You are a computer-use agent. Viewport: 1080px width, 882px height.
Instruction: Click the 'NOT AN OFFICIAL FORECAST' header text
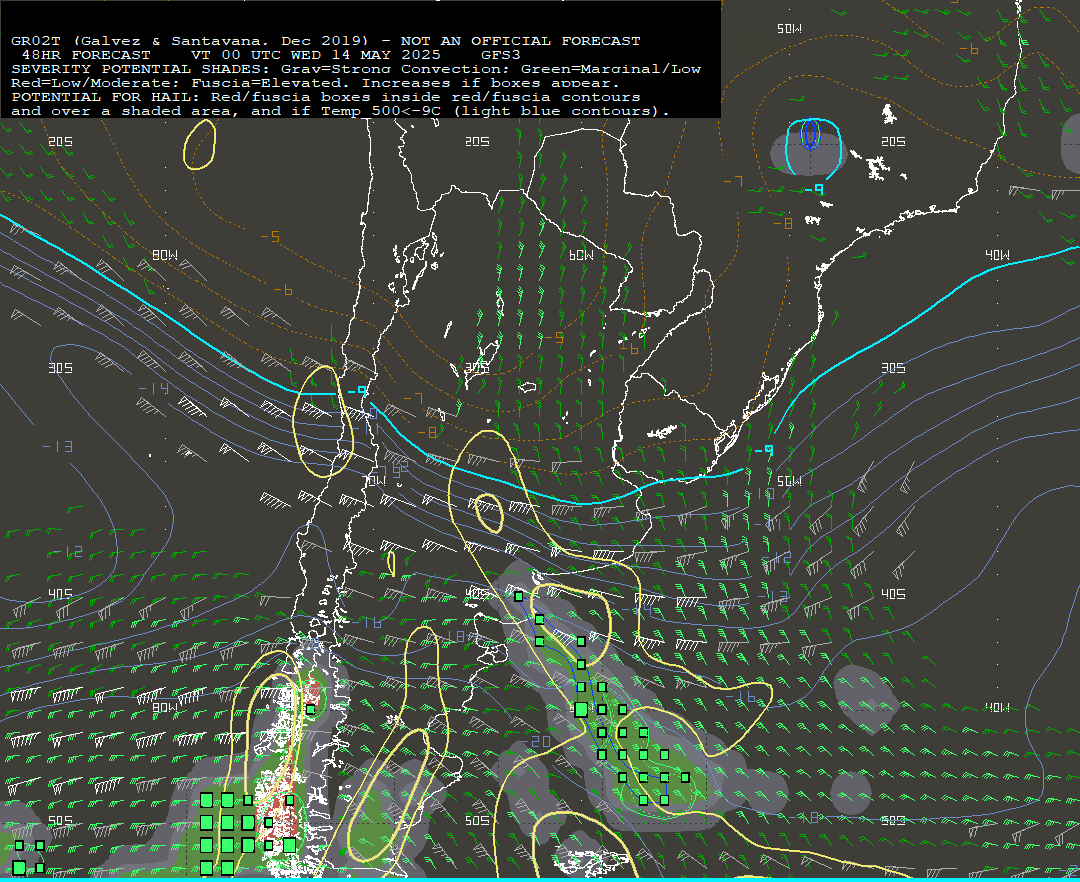pos(520,41)
